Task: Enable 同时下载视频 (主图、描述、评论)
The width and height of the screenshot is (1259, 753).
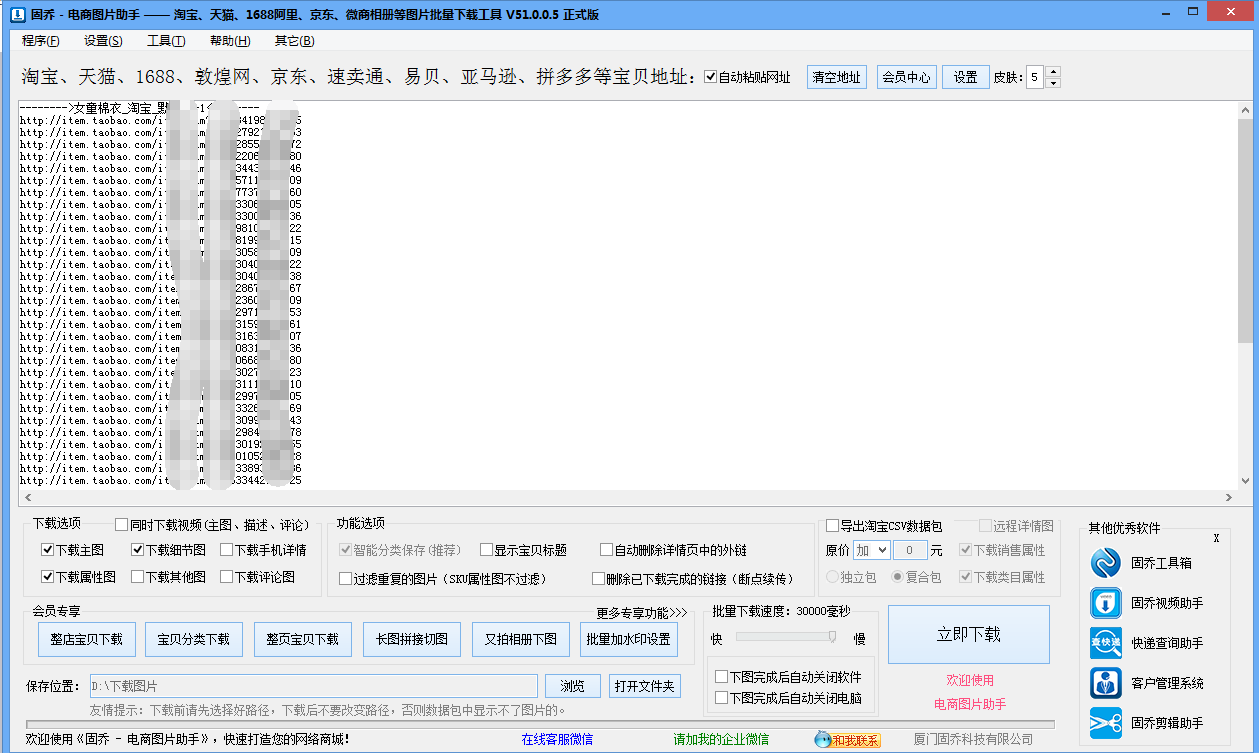Action: tap(122, 524)
